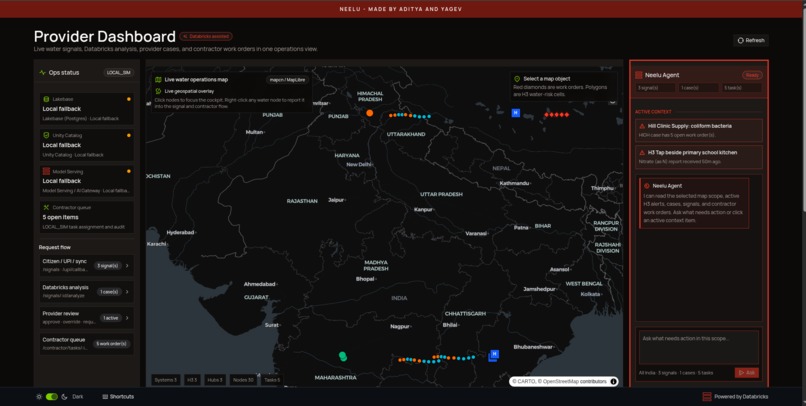Click the Hill Clinic Supply warning triangle
Screen dimensions: 806x406
(x=642, y=126)
